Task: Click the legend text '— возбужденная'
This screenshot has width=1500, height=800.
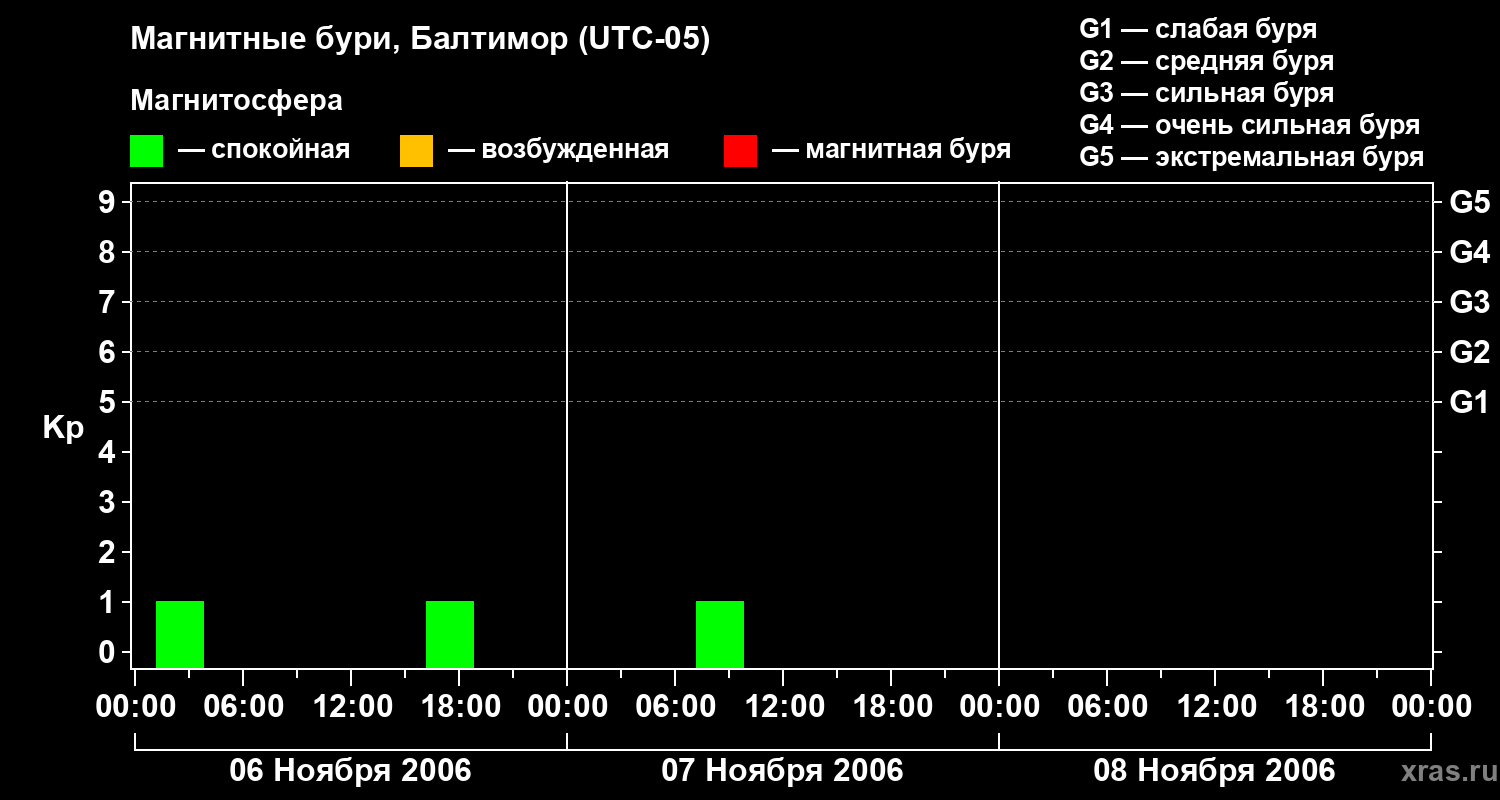Action: (x=558, y=150)
